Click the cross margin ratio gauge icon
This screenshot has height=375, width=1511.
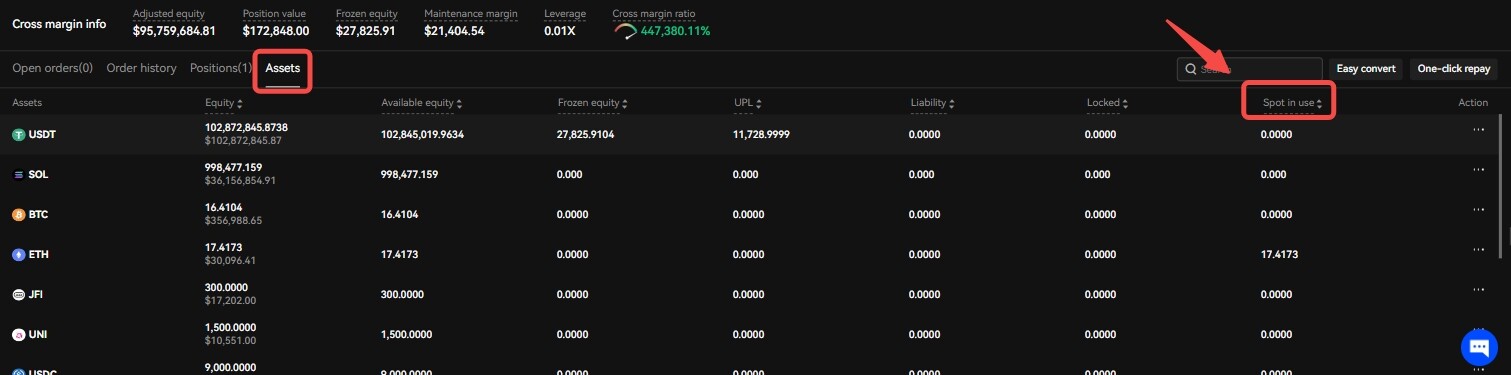[x=625, y=31]
